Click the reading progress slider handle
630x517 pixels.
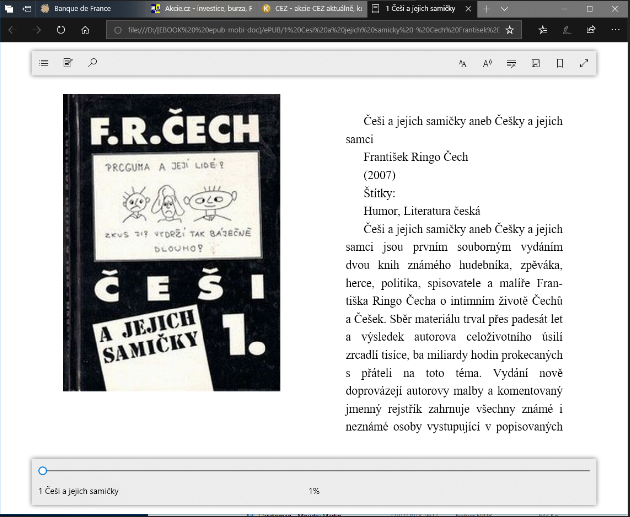coord(43,470)
